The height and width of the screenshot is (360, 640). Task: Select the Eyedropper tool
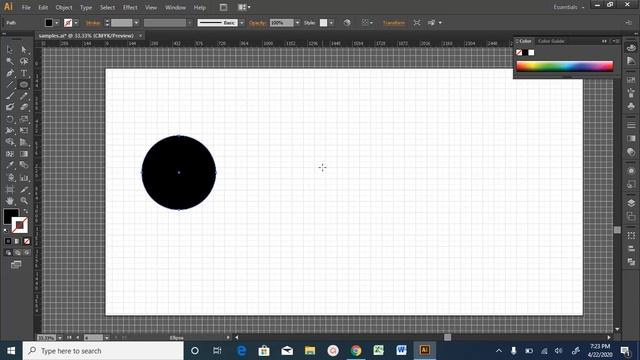point(10,165)
